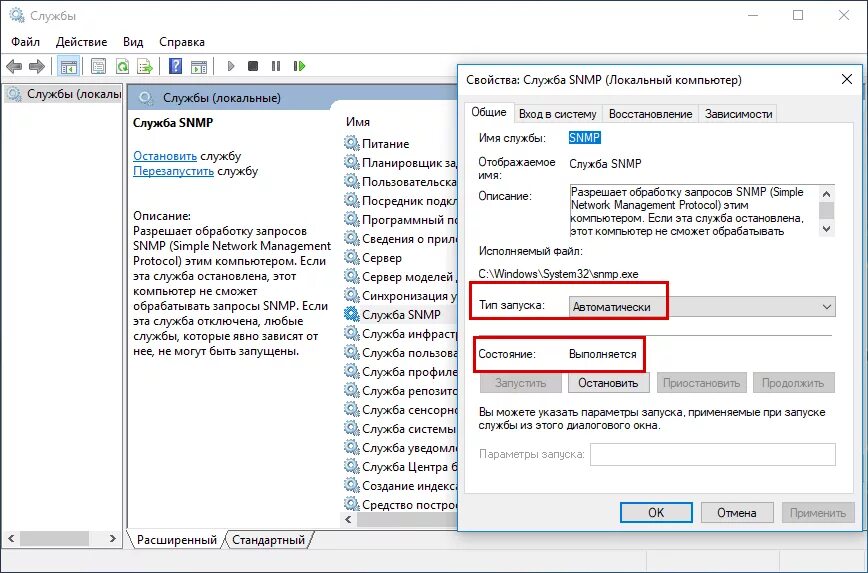Open the Файл menu
This screenshot has height=573, width=868.
click(25, 42)
